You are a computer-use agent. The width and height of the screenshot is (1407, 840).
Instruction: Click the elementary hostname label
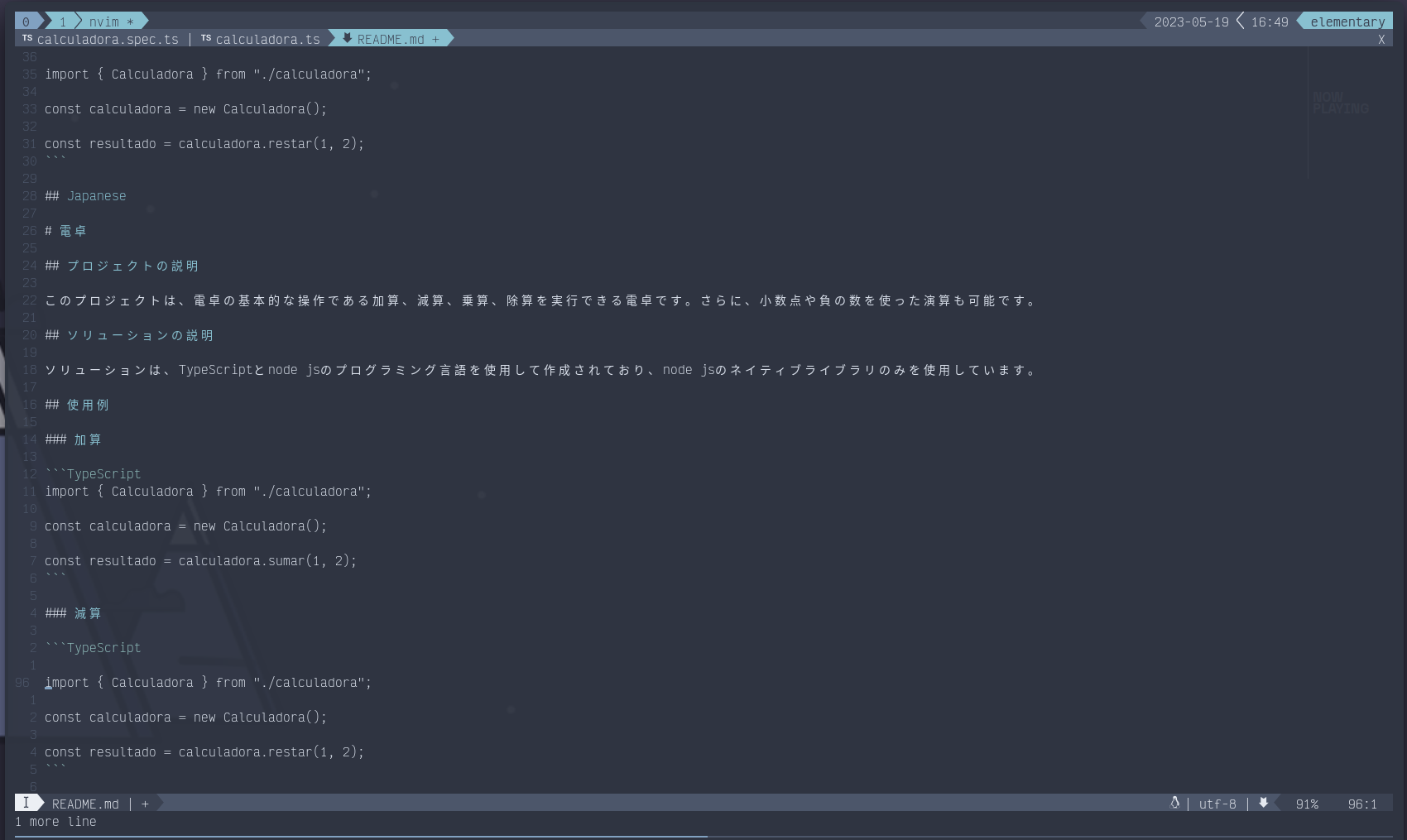point(1347,22)
